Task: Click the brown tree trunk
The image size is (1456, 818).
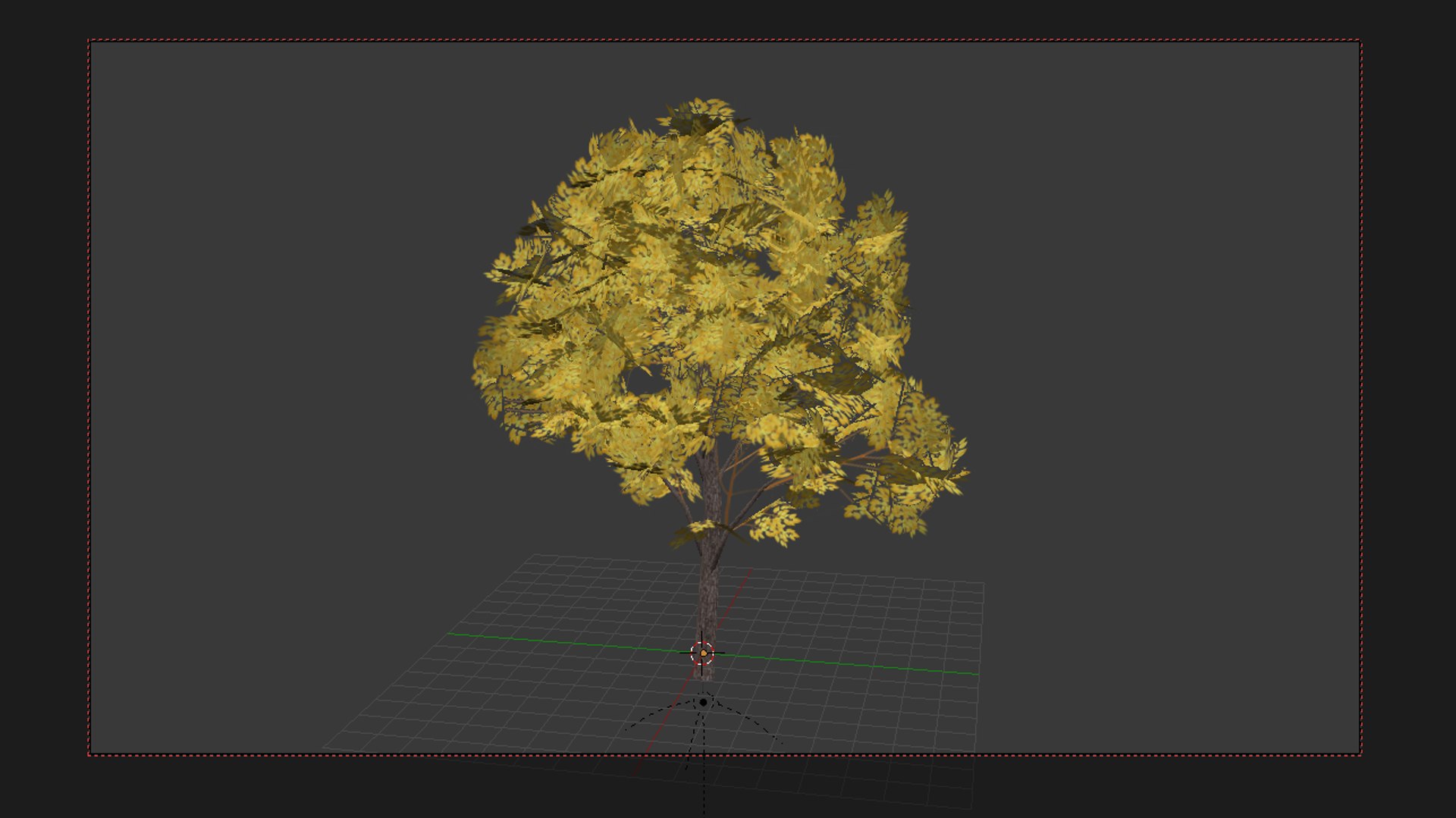Action: (709, 561)
